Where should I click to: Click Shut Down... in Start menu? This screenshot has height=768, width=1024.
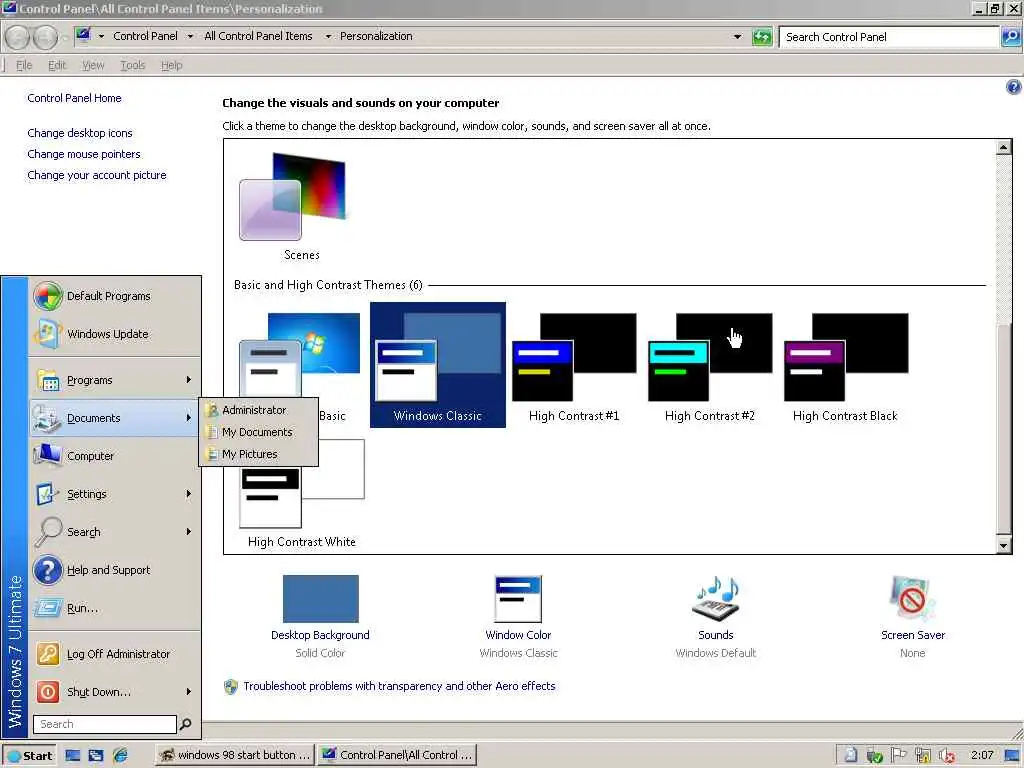point(114,692)
